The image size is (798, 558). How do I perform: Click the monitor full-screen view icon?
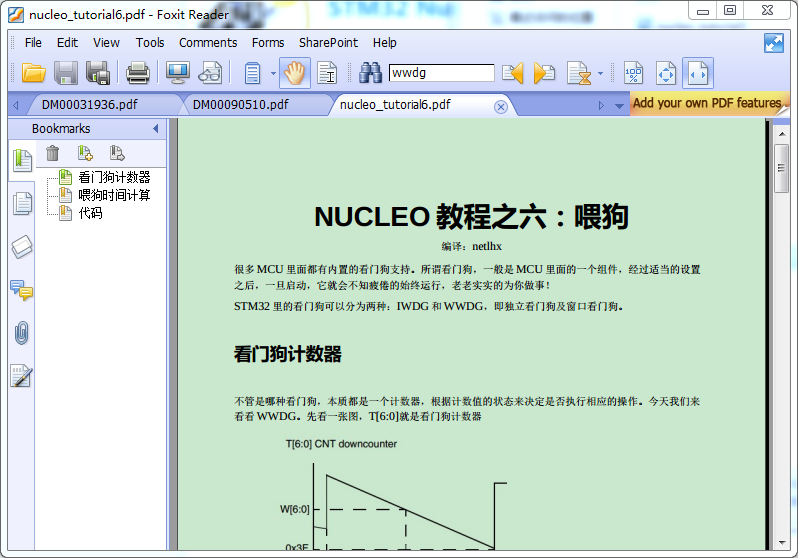(x=178, y=73)
